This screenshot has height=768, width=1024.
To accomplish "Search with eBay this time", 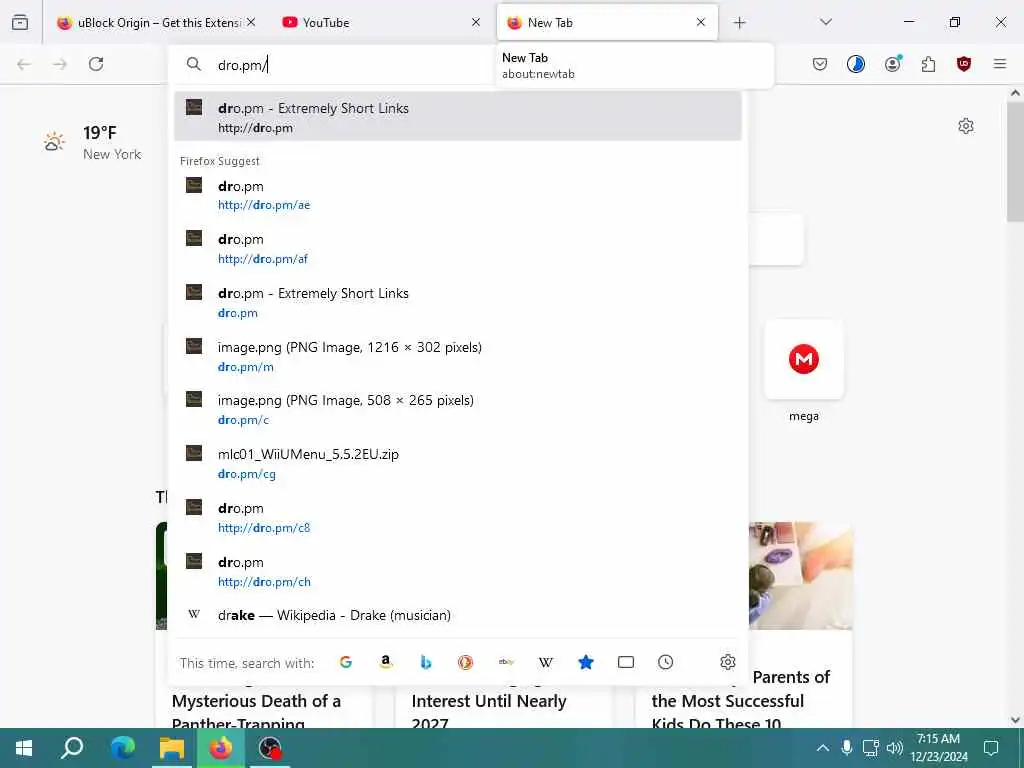I will click(x=506, y=662).
